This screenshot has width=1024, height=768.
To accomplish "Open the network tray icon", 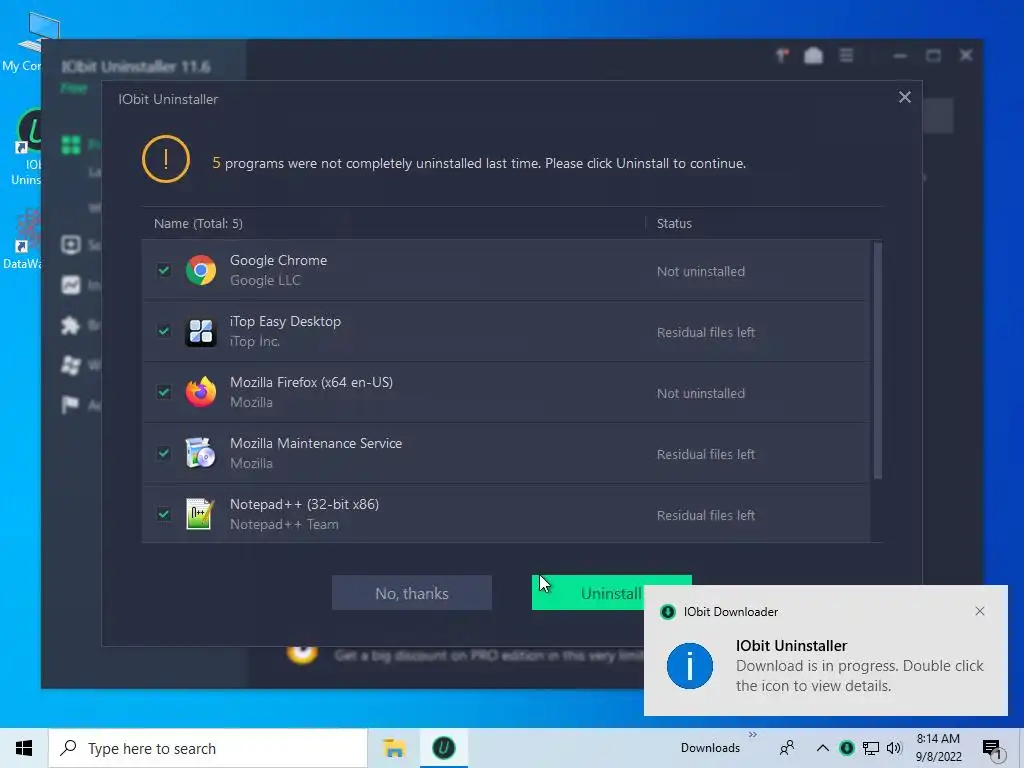I will [x=871, y=748].
